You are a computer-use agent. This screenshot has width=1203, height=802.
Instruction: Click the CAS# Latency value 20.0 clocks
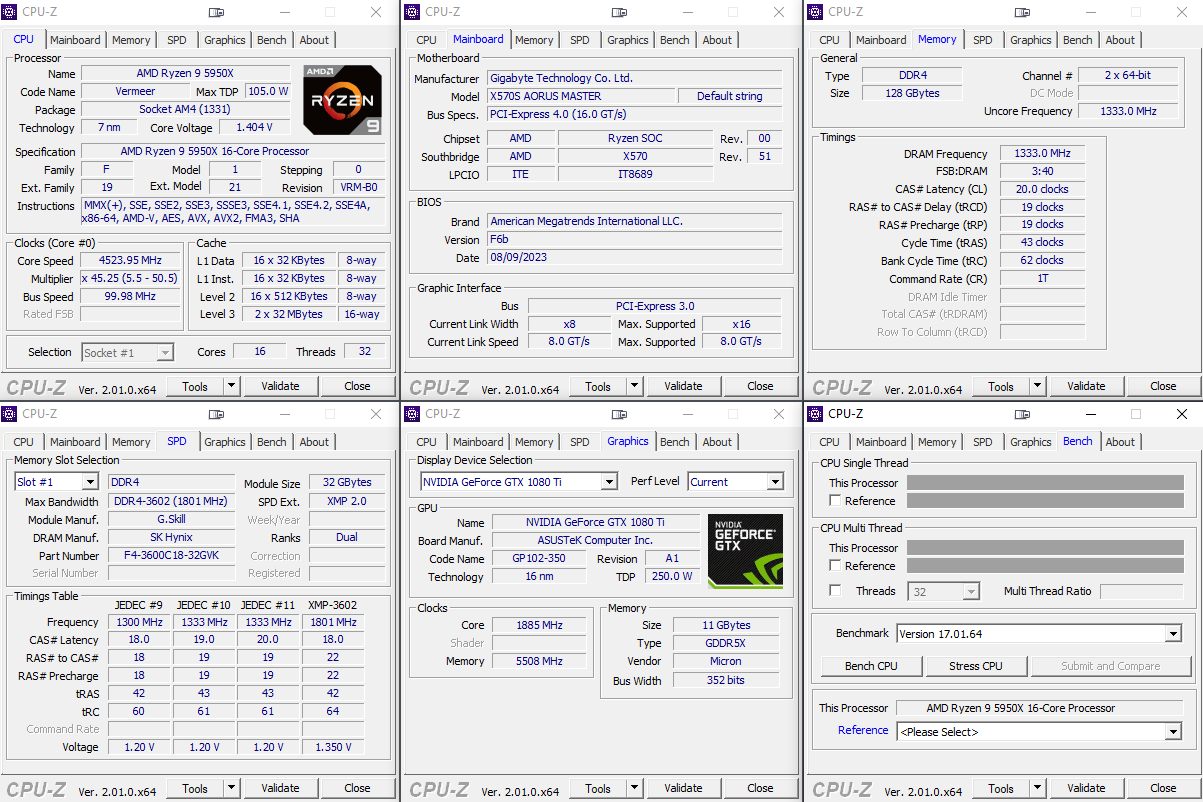pos(1042,189)
